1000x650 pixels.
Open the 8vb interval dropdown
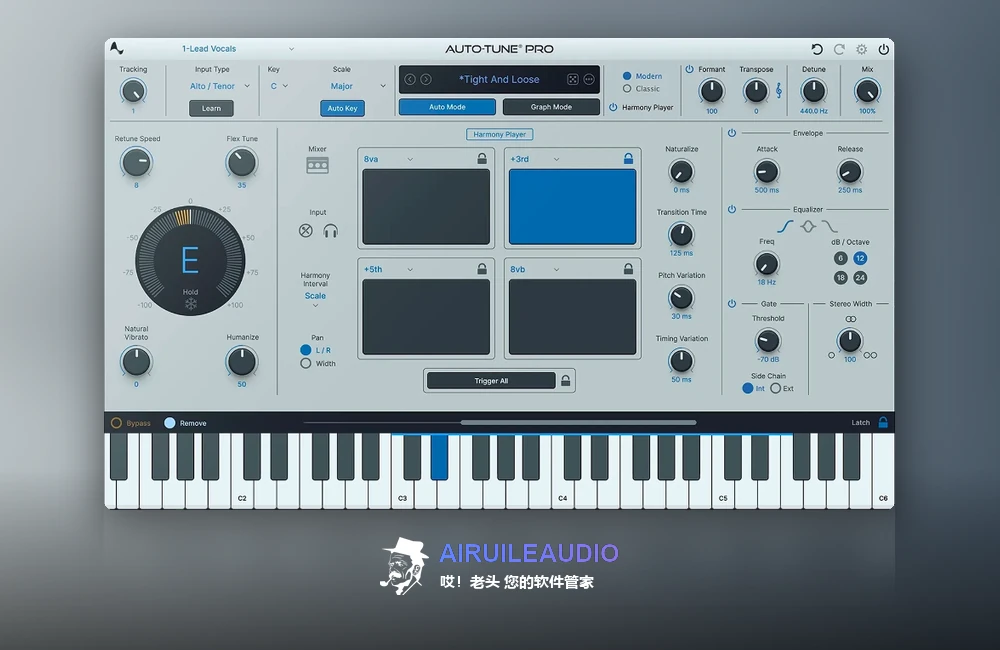click(534, 269)
